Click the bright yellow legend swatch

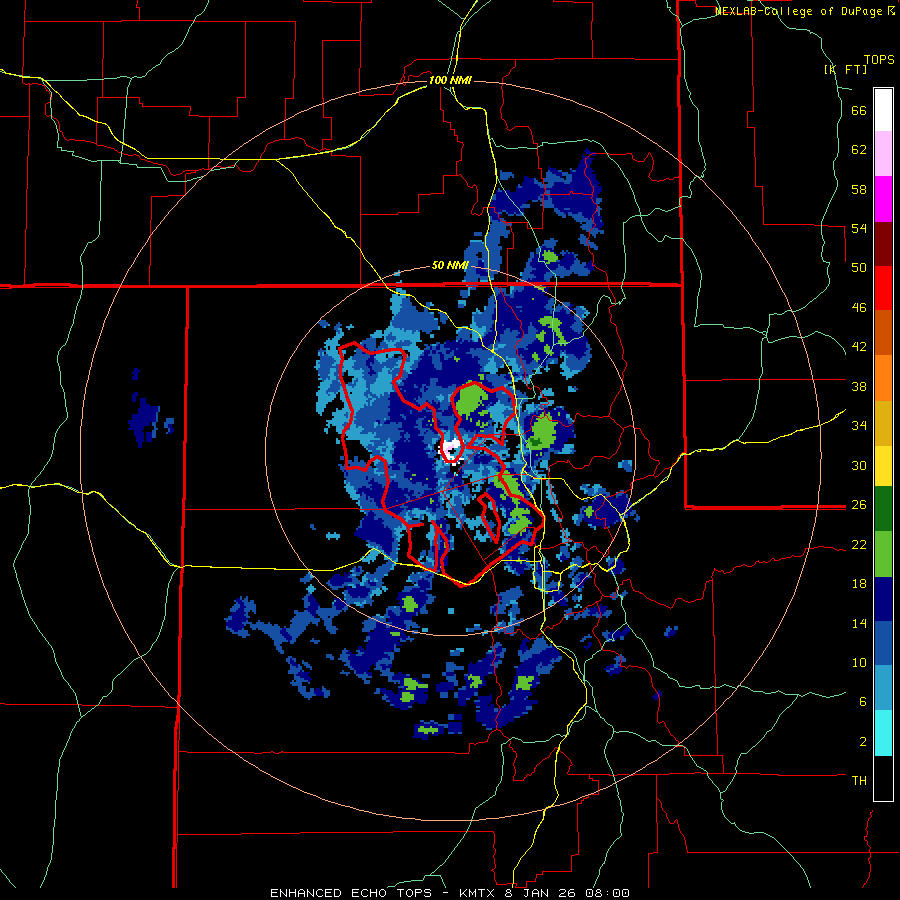pyautogui.click(x=883, y=466)
